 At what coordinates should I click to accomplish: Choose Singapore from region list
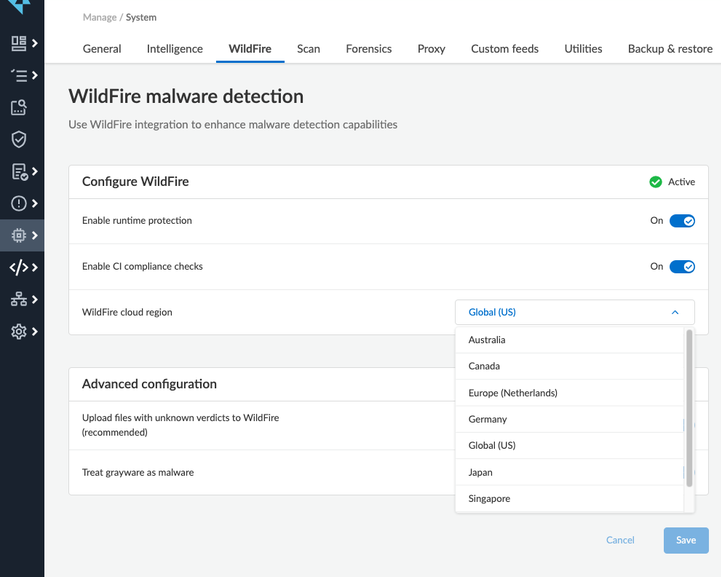[569, 499]
